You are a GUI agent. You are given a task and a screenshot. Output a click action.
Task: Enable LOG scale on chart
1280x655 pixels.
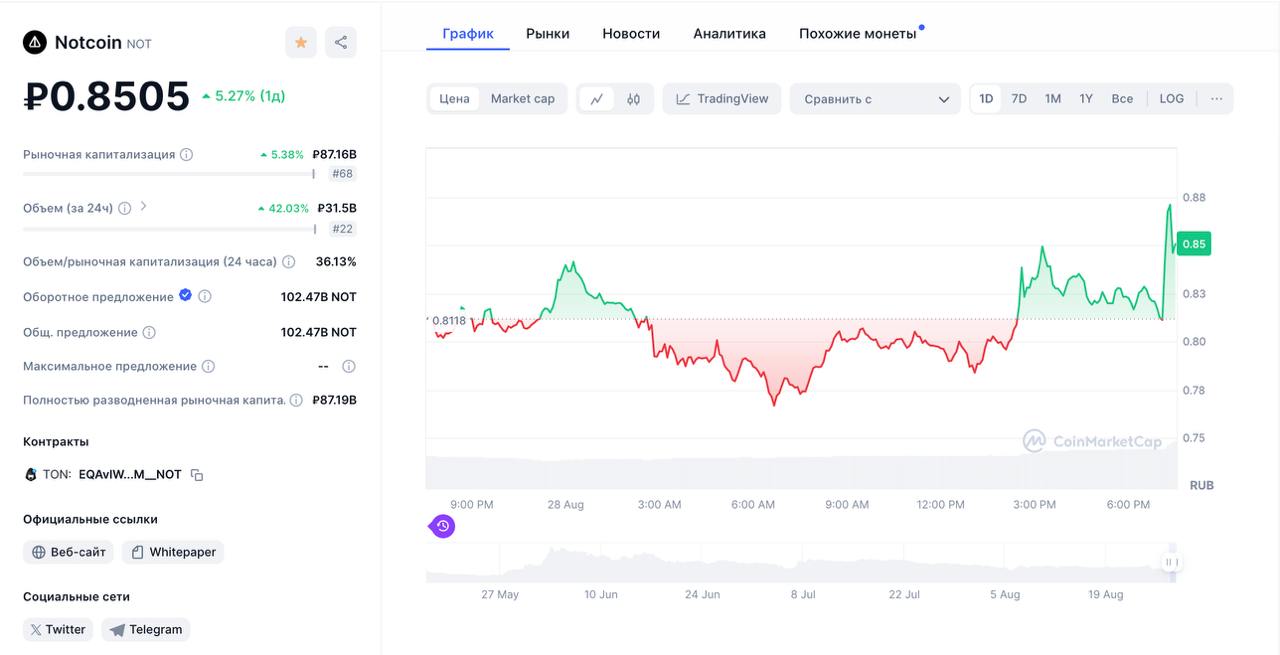click(1171, 99)
